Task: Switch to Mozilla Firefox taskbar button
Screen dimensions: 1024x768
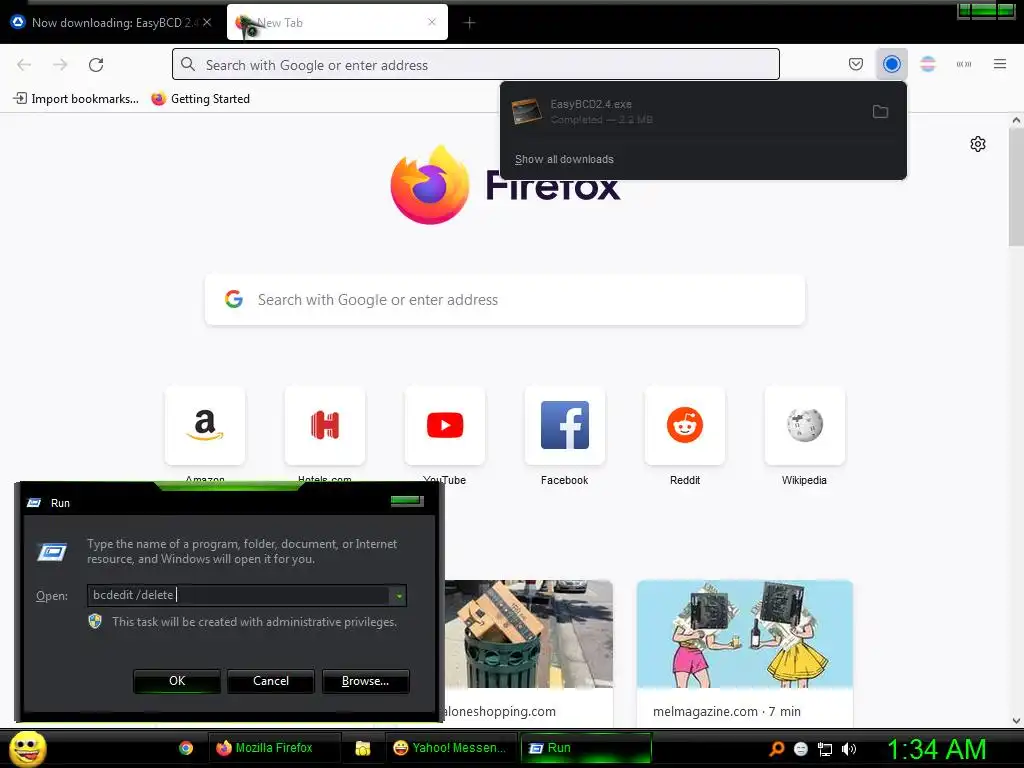Action: click(x=274, y=748)
